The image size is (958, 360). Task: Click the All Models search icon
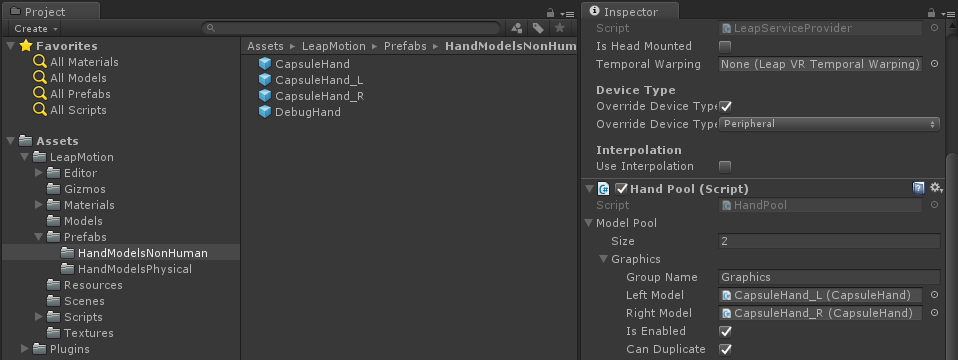40,78
